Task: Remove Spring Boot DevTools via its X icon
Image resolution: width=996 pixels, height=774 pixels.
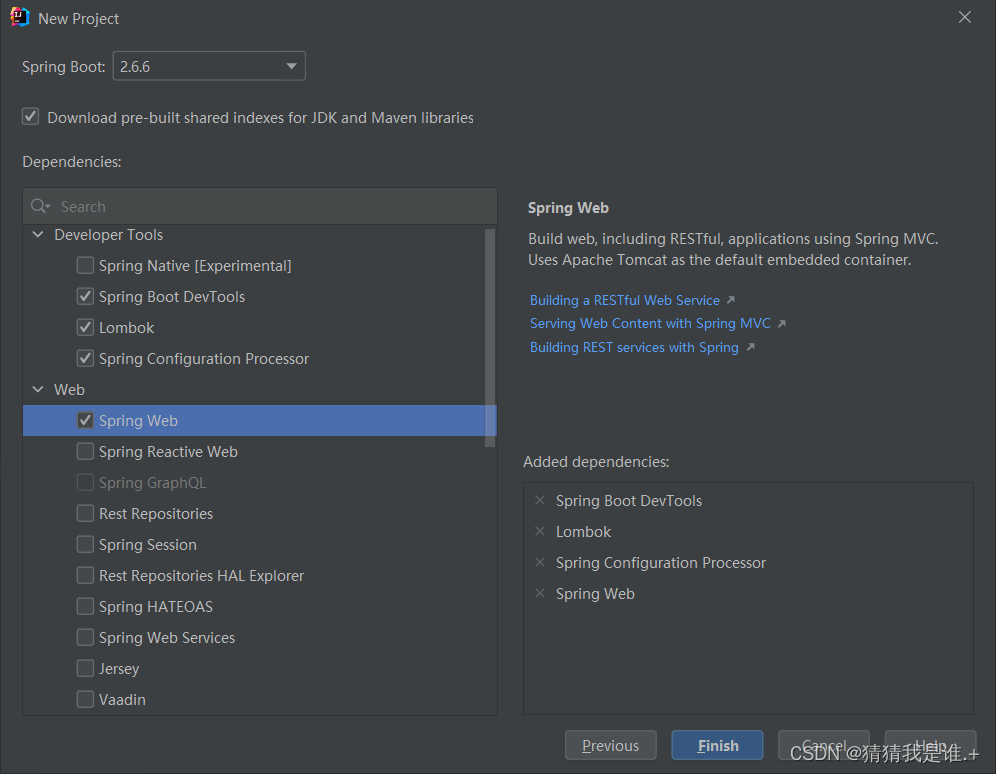Action: [540, 500]
